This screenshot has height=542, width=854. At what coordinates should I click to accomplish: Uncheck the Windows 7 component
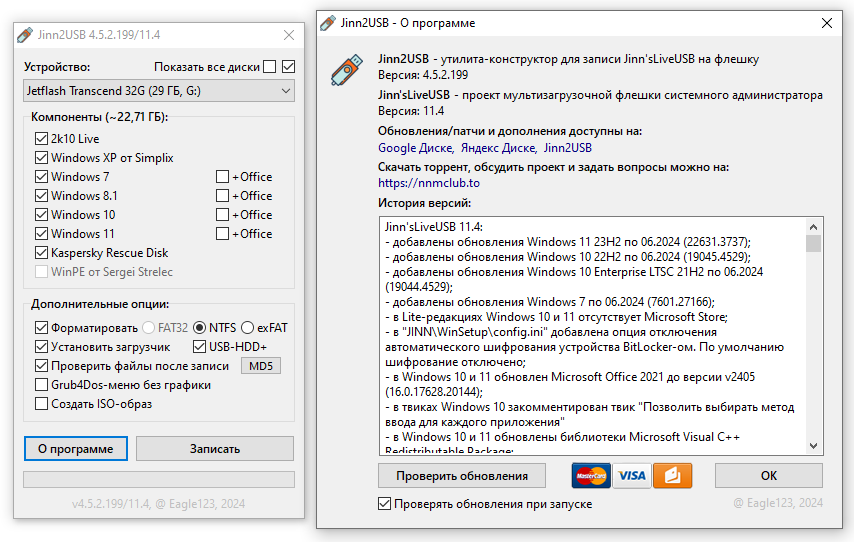pos(41,176)
